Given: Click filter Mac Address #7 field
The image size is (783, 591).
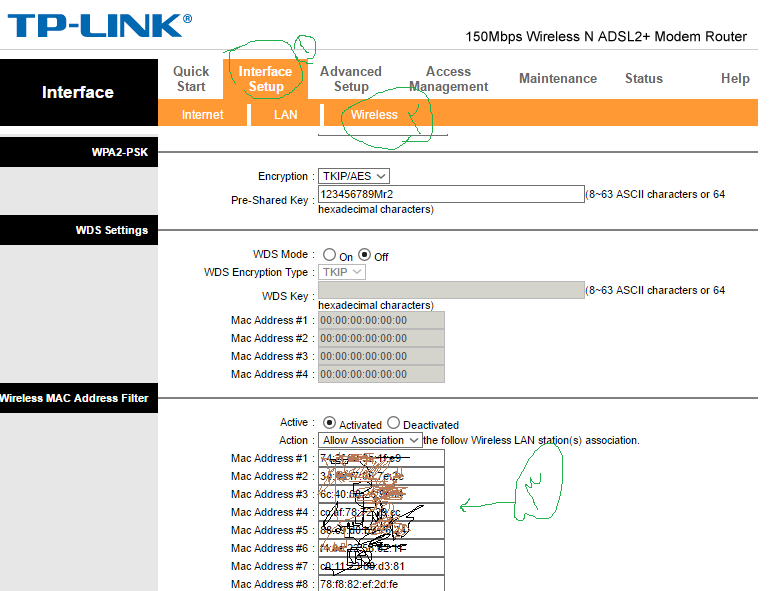Looking at the screenshot, I should click(x=381, y=566).
